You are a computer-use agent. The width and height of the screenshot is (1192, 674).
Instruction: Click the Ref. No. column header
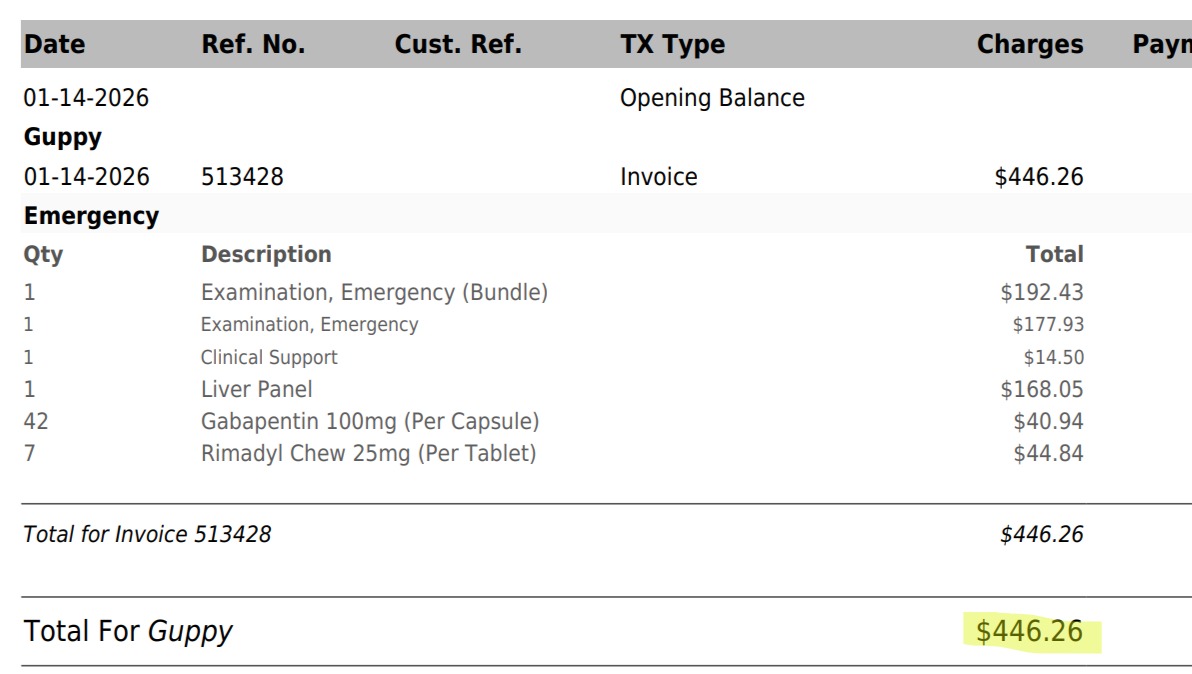click(x=253, y=44)
